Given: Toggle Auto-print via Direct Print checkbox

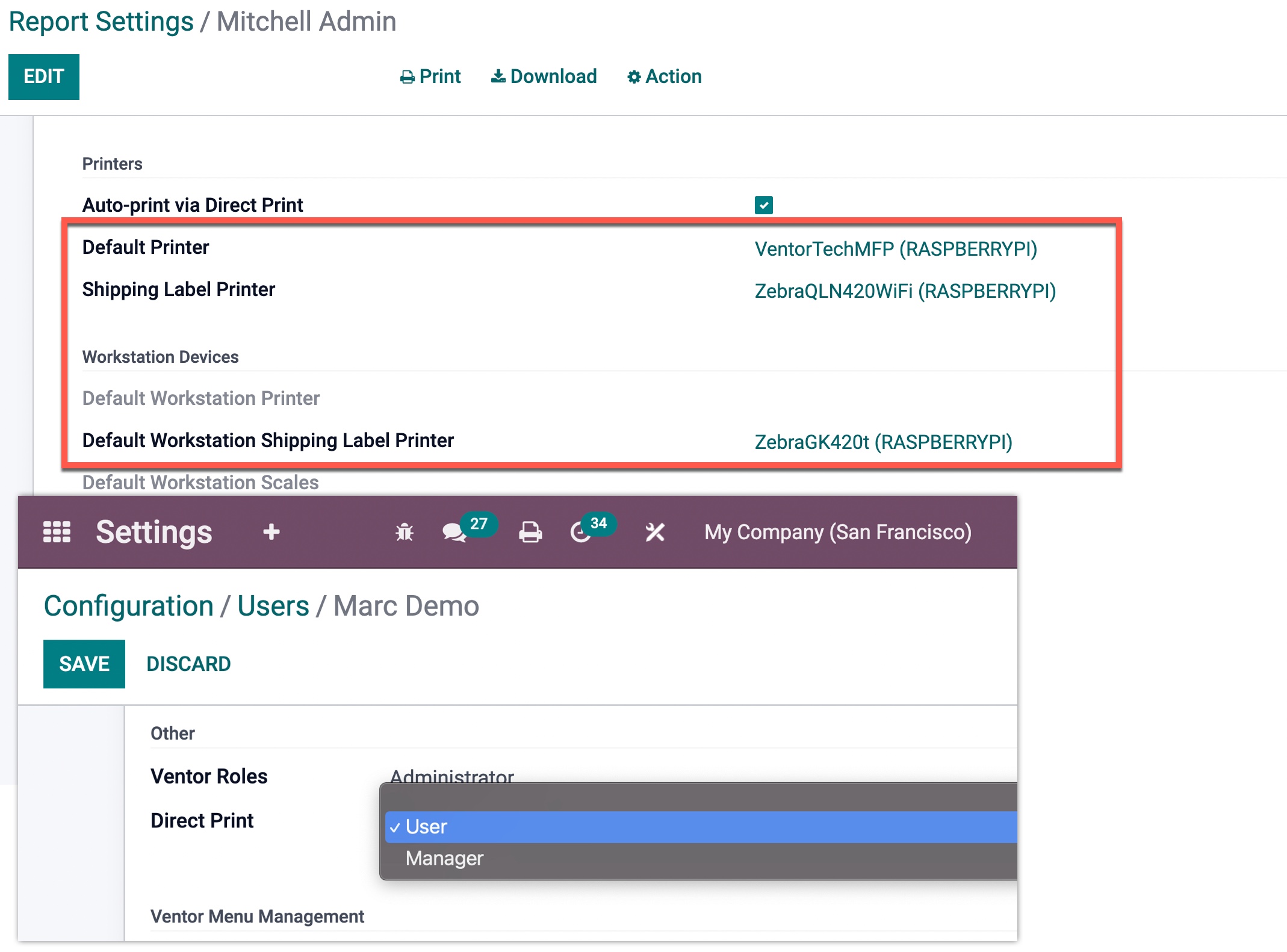Looking at the screenshot, I should 763,205.
